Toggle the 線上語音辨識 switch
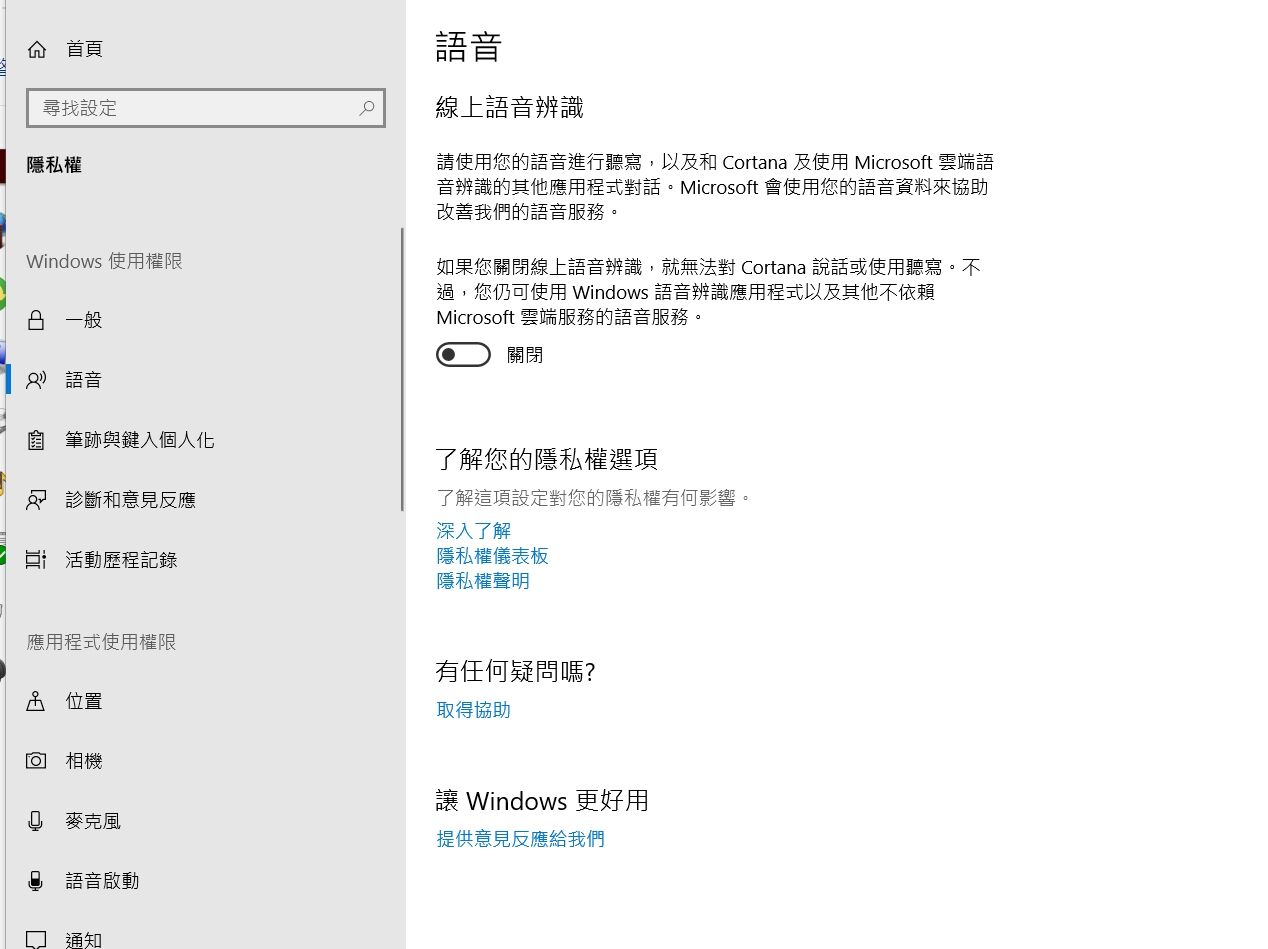This screenshot has width=1268, height=949. (x=463, y=355)
